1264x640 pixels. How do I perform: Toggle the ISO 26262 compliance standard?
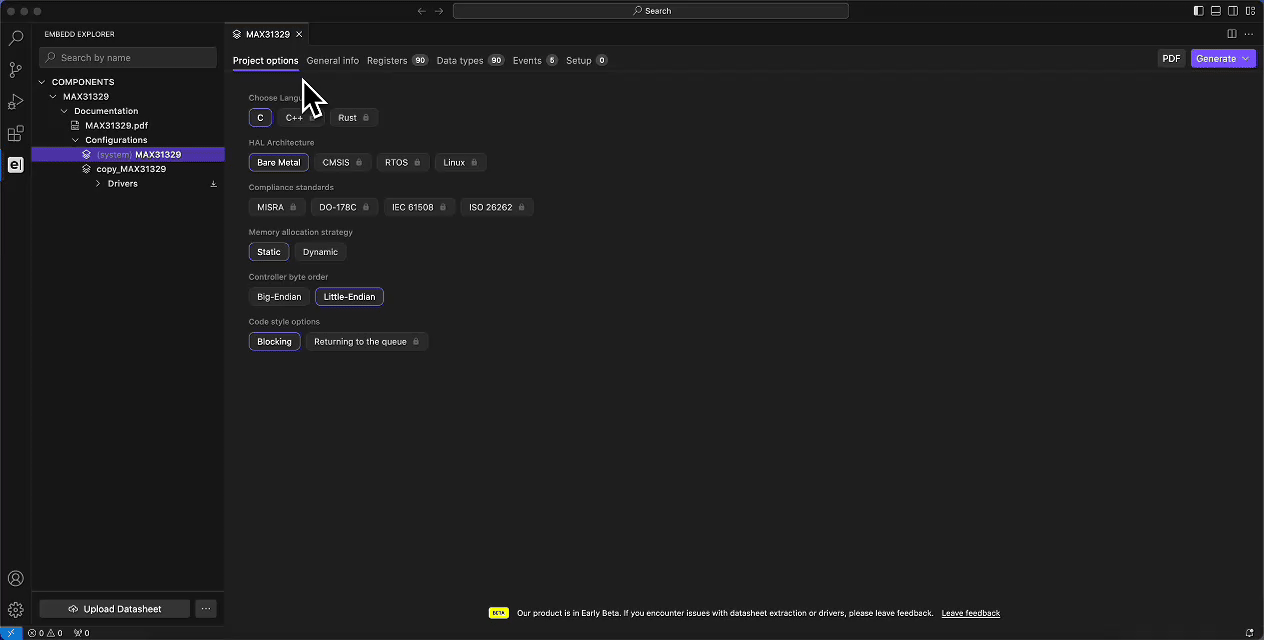497,207
